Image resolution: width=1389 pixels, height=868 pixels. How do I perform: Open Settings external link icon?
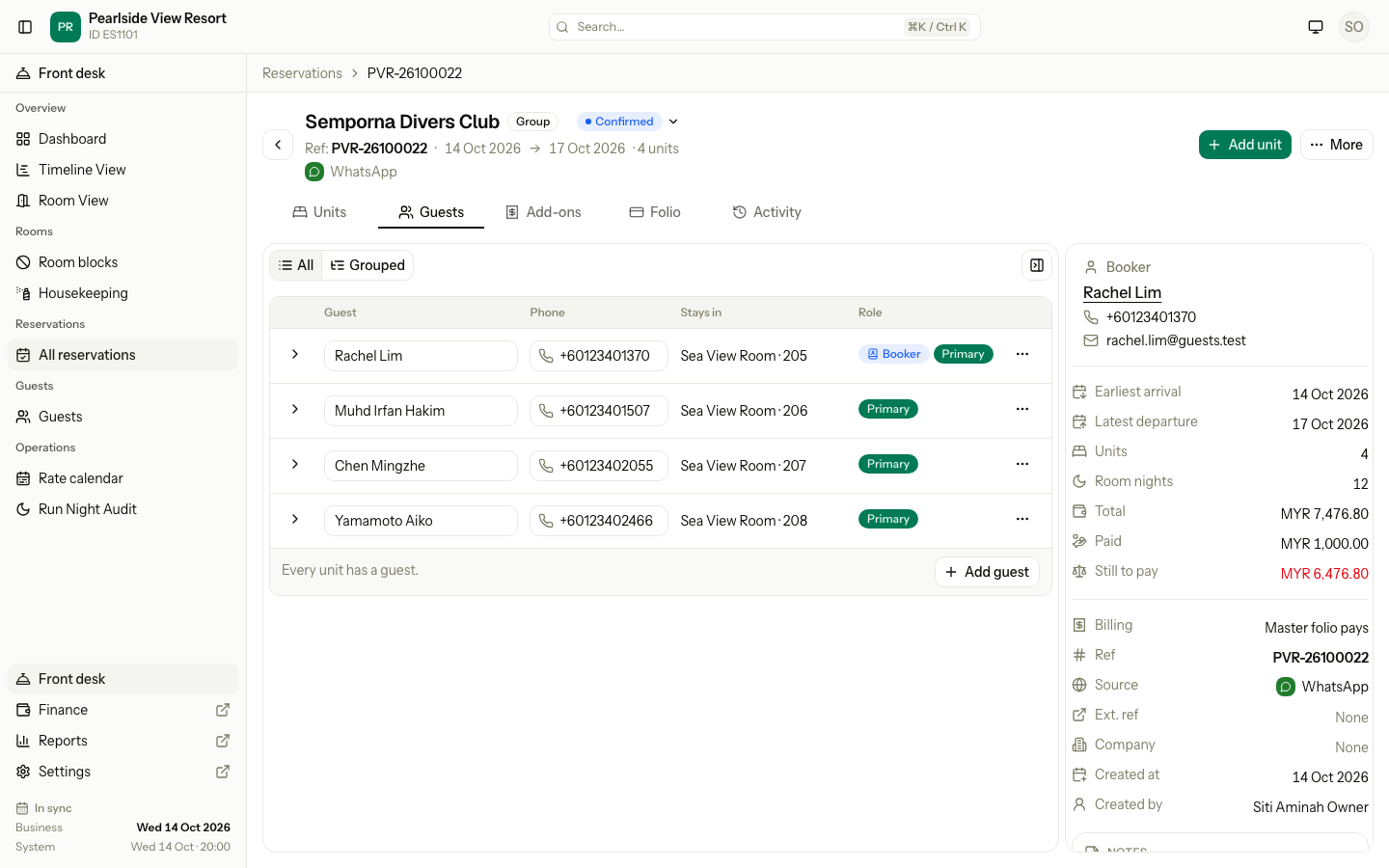coord(223,772)
